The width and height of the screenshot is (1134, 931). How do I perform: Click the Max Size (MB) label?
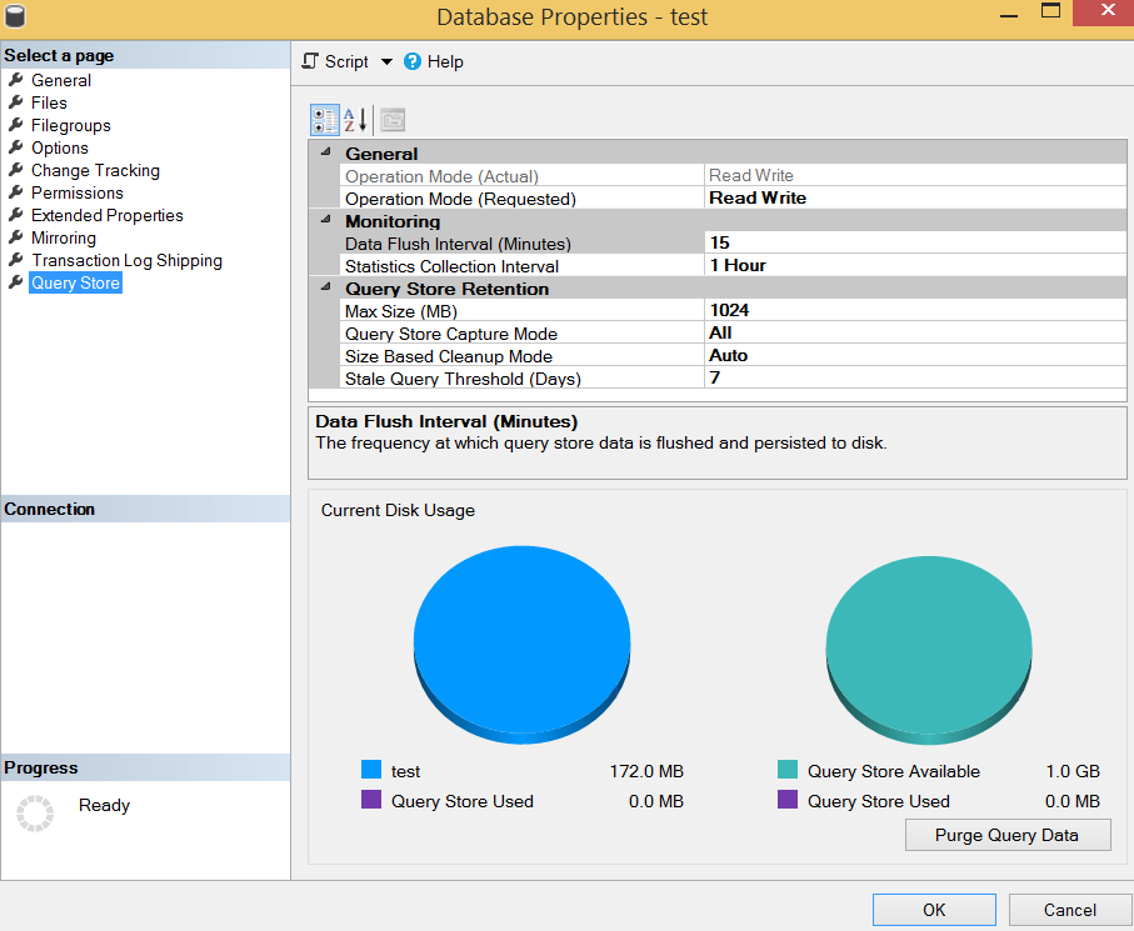[x=401, y=311]
